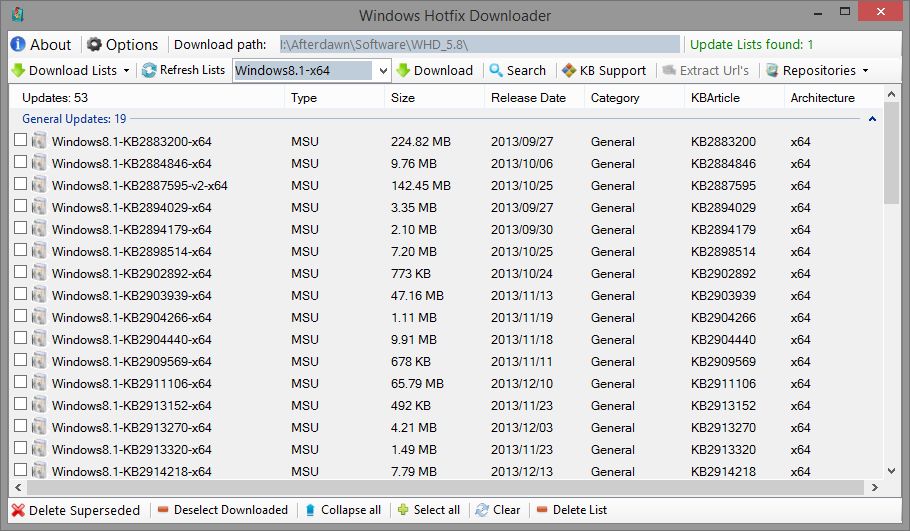Click file icon of Windows8.1-KB2902892-x64
The image size is (910, 531).
click(x=39, y=273)
